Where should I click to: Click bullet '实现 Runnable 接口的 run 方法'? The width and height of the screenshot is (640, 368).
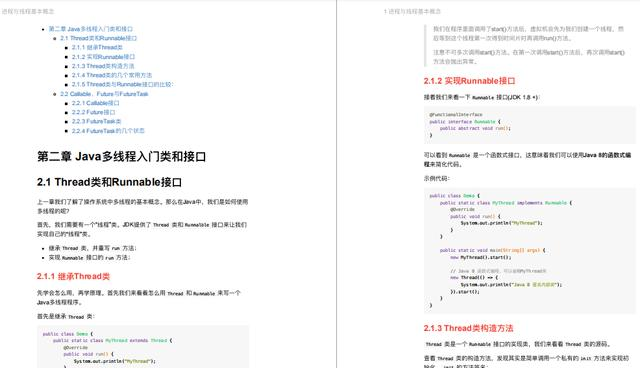click(89, 257)
